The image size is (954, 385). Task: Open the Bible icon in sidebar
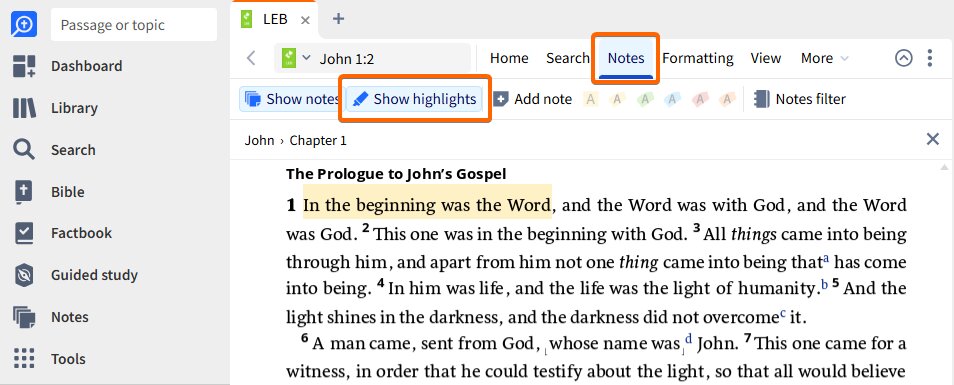click(x=24, y=192)
